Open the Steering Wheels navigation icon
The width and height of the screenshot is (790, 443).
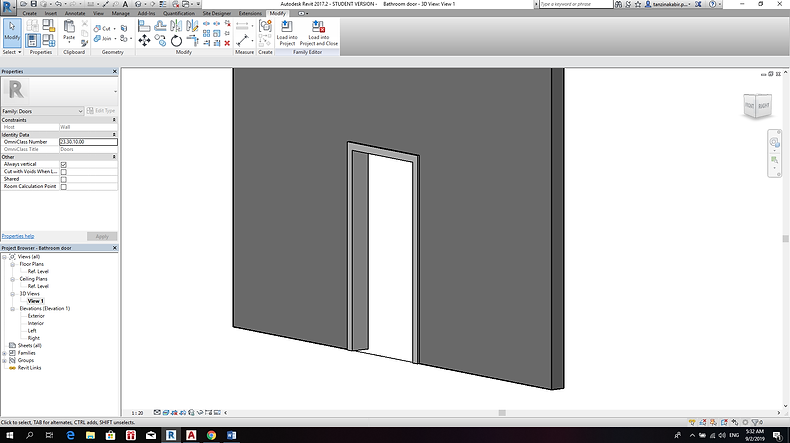pos(774,143)
